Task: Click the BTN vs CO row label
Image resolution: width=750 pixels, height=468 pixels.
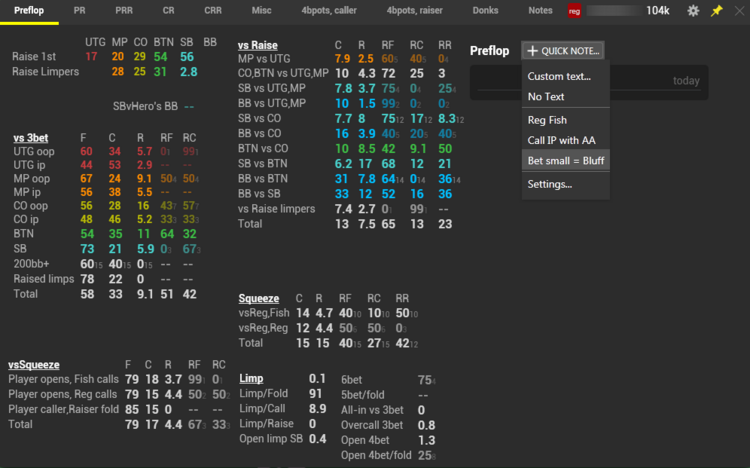Action: pyautogui.click(x=263, y=149)
